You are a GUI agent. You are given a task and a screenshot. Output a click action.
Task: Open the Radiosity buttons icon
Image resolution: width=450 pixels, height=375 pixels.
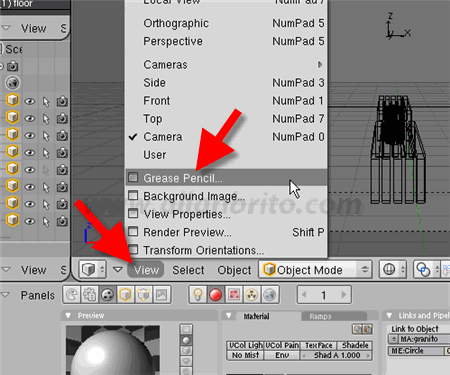pos(252,295)
